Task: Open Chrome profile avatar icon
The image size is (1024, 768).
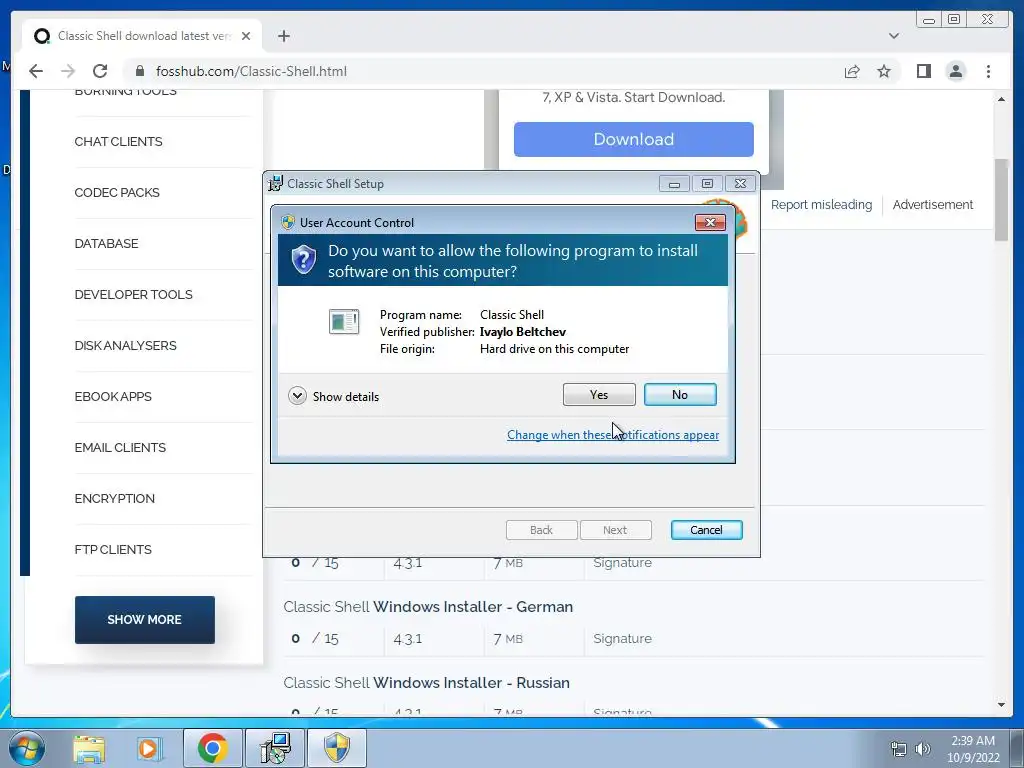Action: 955,71
